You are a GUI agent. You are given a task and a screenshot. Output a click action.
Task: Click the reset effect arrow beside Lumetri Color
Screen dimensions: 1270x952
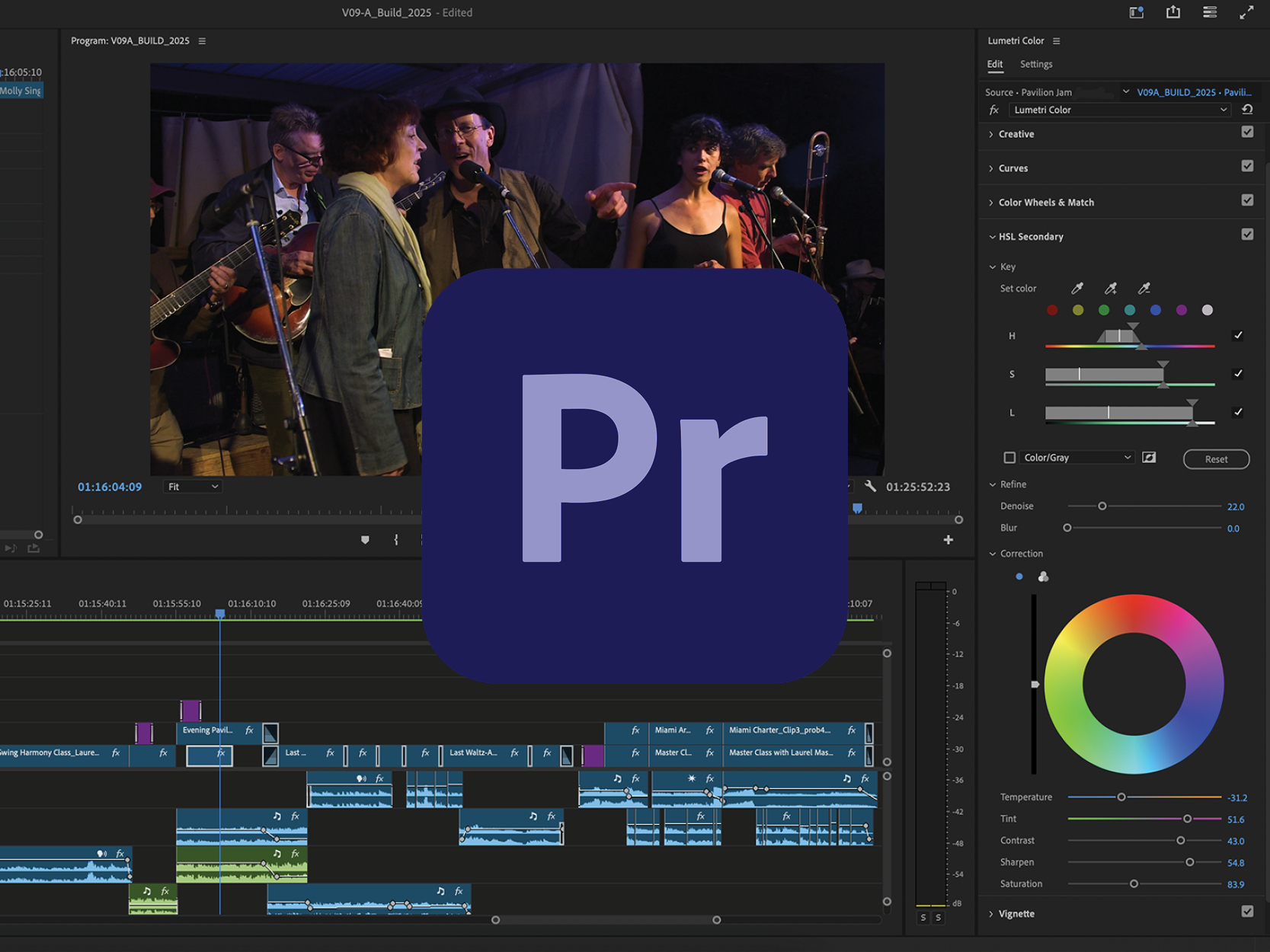point(1247,110)
